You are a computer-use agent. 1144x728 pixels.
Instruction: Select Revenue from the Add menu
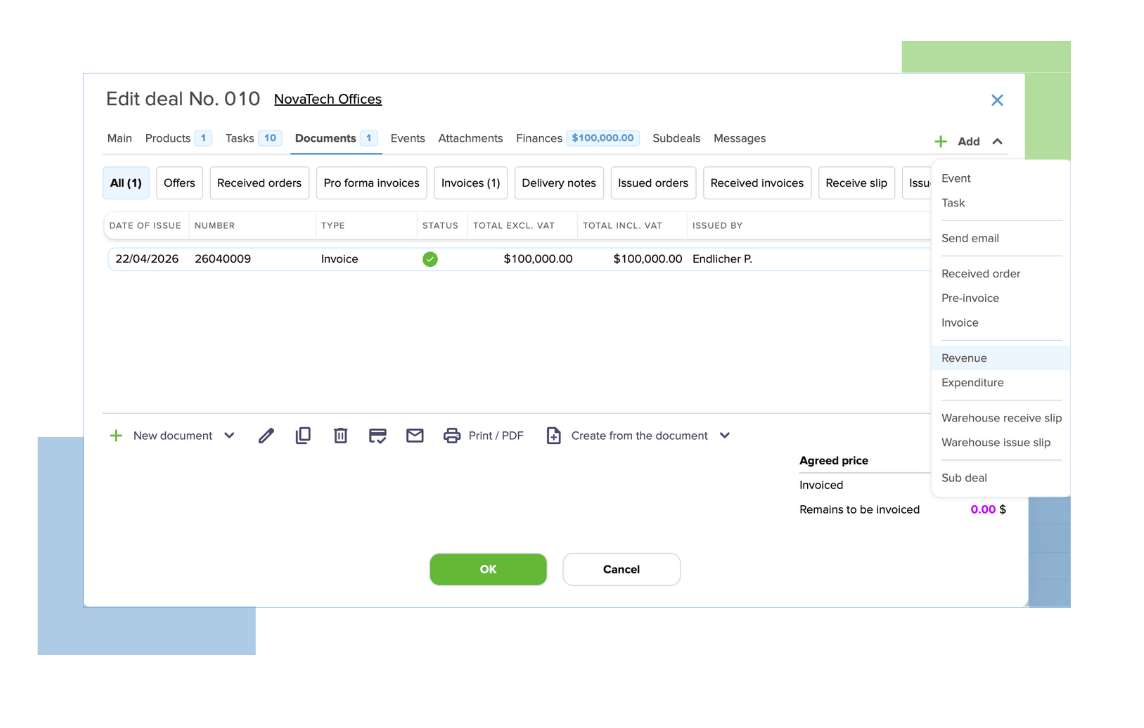(x=964, y=357)
